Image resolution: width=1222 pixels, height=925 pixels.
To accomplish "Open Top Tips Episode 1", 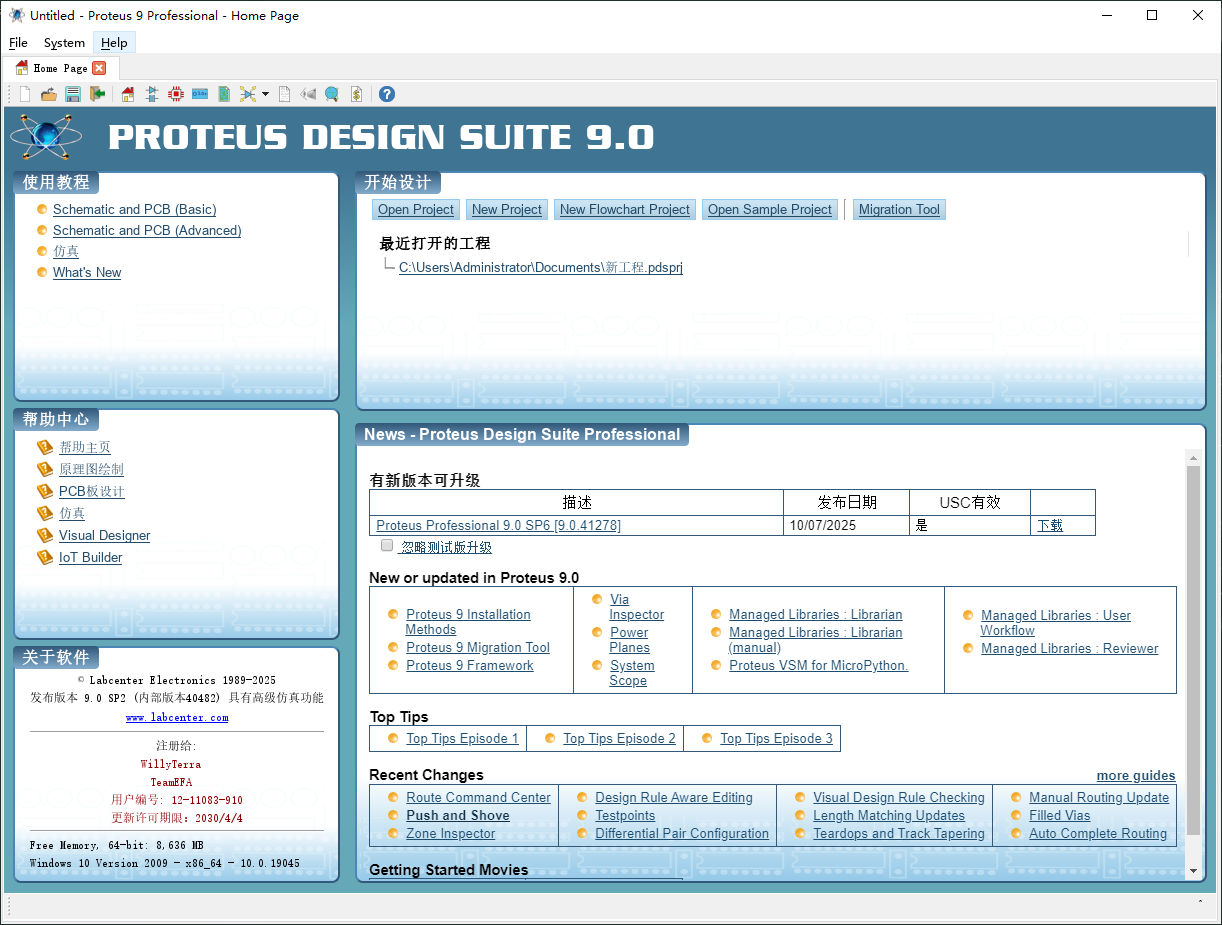I will 462,738.
